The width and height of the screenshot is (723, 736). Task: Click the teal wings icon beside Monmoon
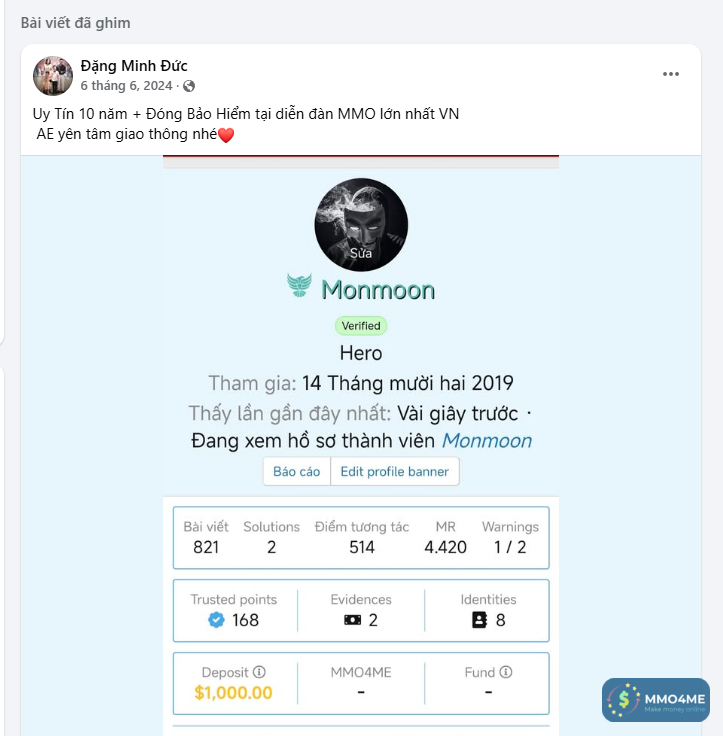(299, 288)
